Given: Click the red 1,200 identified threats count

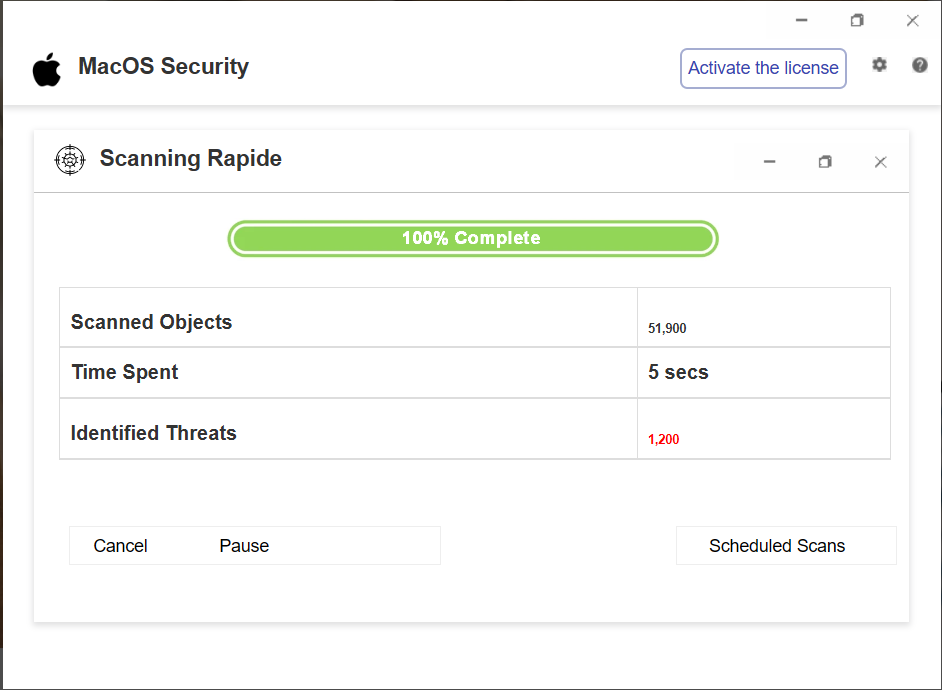Looking at the screenshot, I should click(664, 439).
